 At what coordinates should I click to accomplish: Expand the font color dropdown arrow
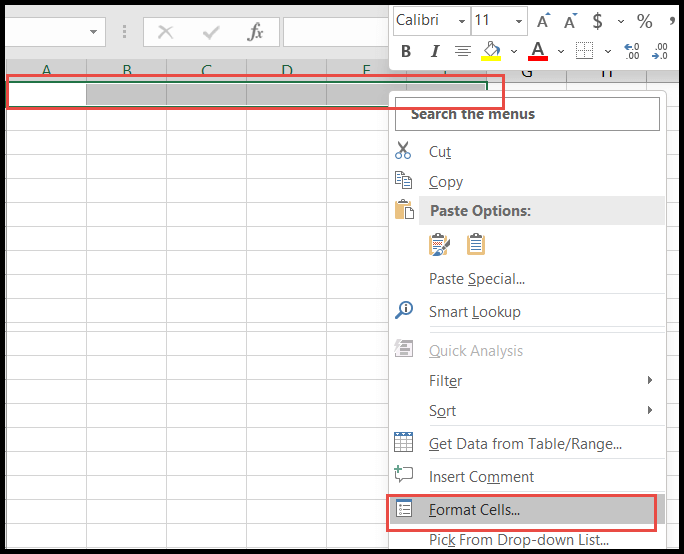pyautogui.click(x=561, y=51)
